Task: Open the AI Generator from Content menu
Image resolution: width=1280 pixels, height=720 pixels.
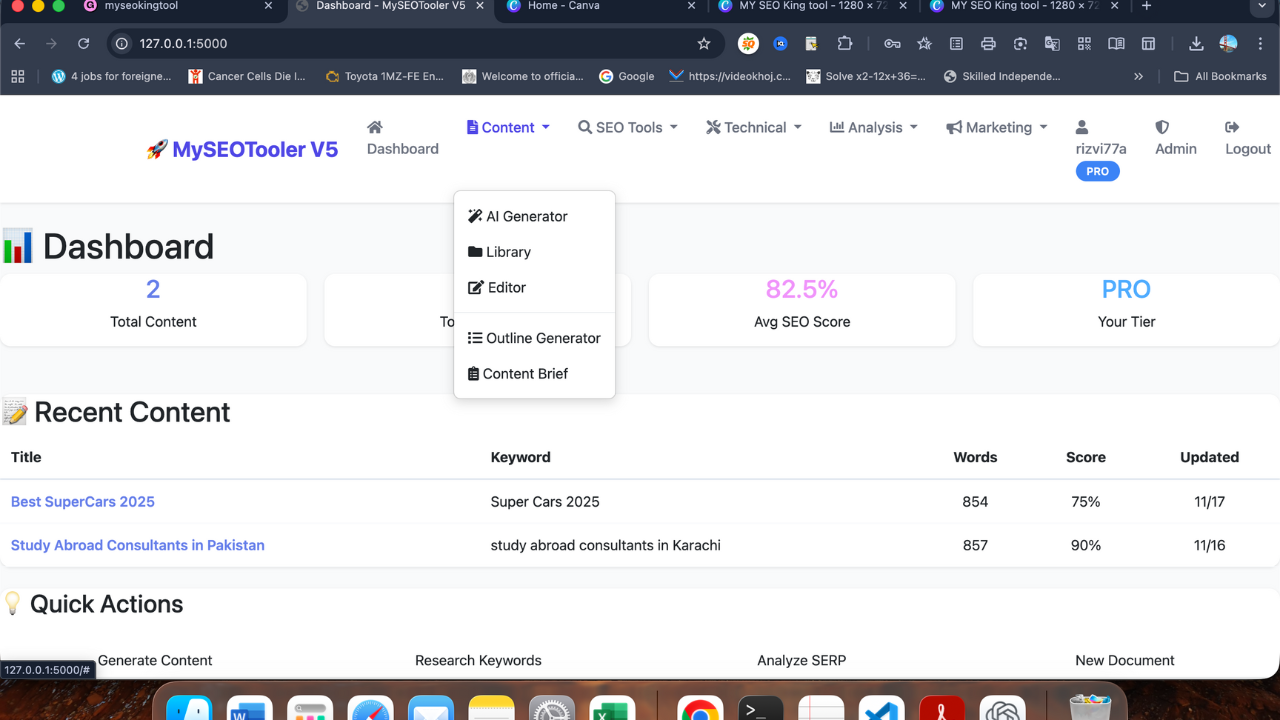Action: pos(525,216)
